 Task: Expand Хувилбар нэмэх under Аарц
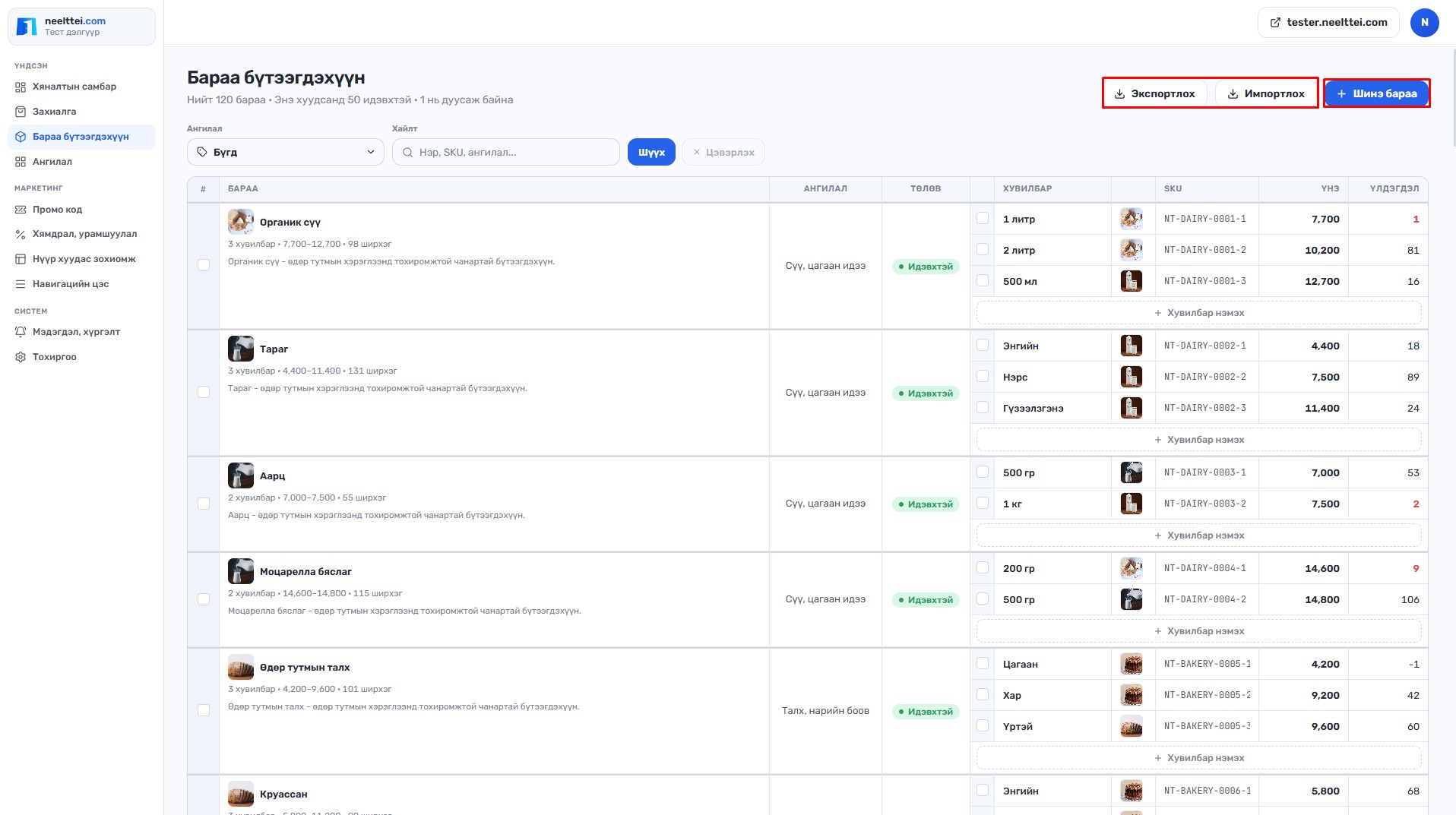click(x=1198, y=535)
